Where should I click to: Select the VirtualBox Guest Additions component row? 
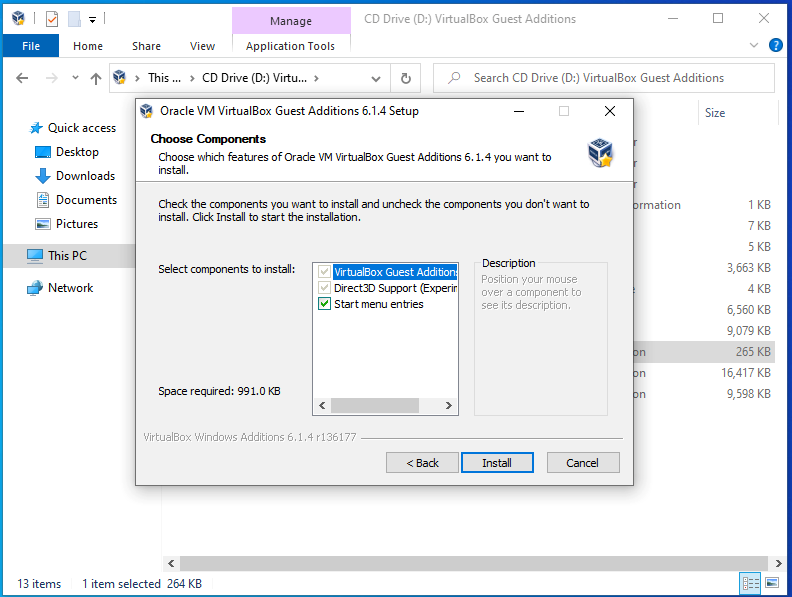click(395, 272)
